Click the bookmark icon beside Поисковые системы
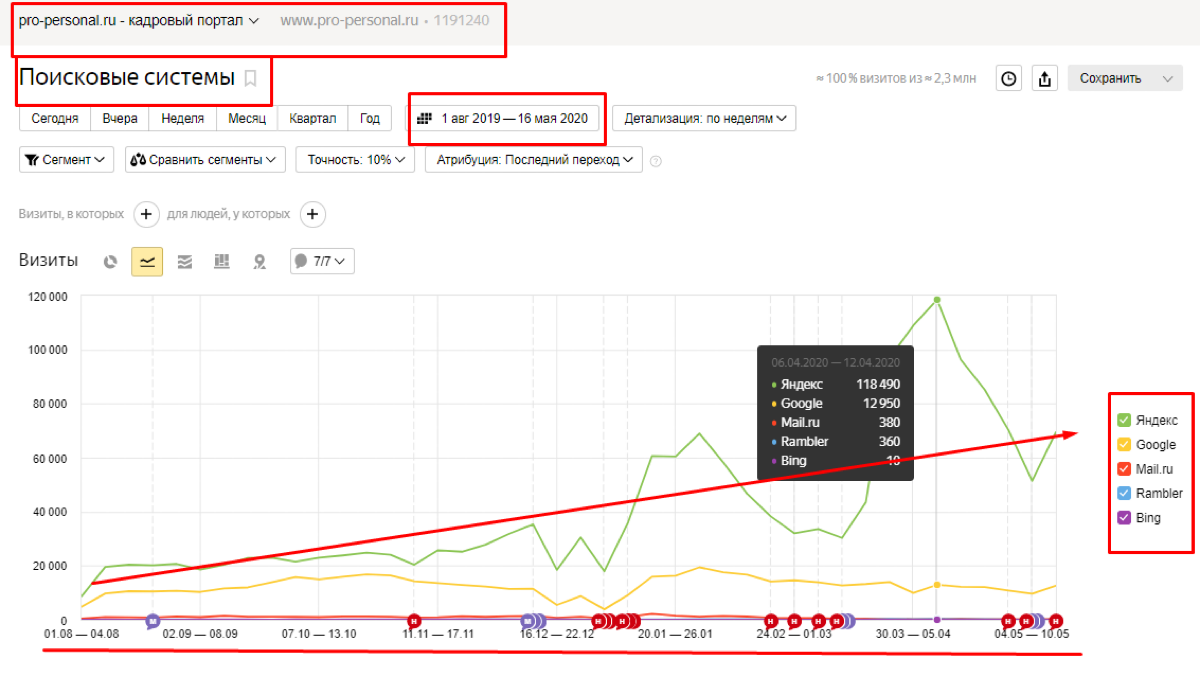The height and width of the screenshot is (677, 1200). tap(251, 78)
